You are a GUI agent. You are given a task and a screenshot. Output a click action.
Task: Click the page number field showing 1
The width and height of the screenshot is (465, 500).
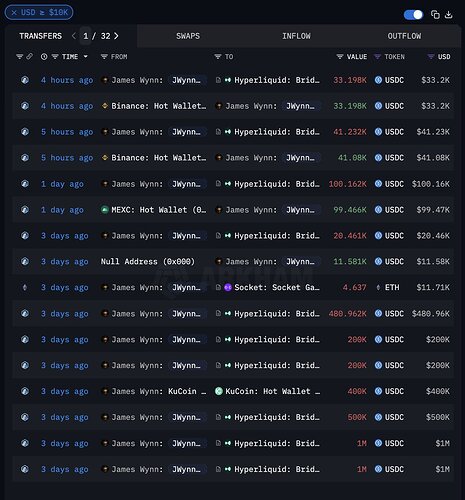click(86, 36)
